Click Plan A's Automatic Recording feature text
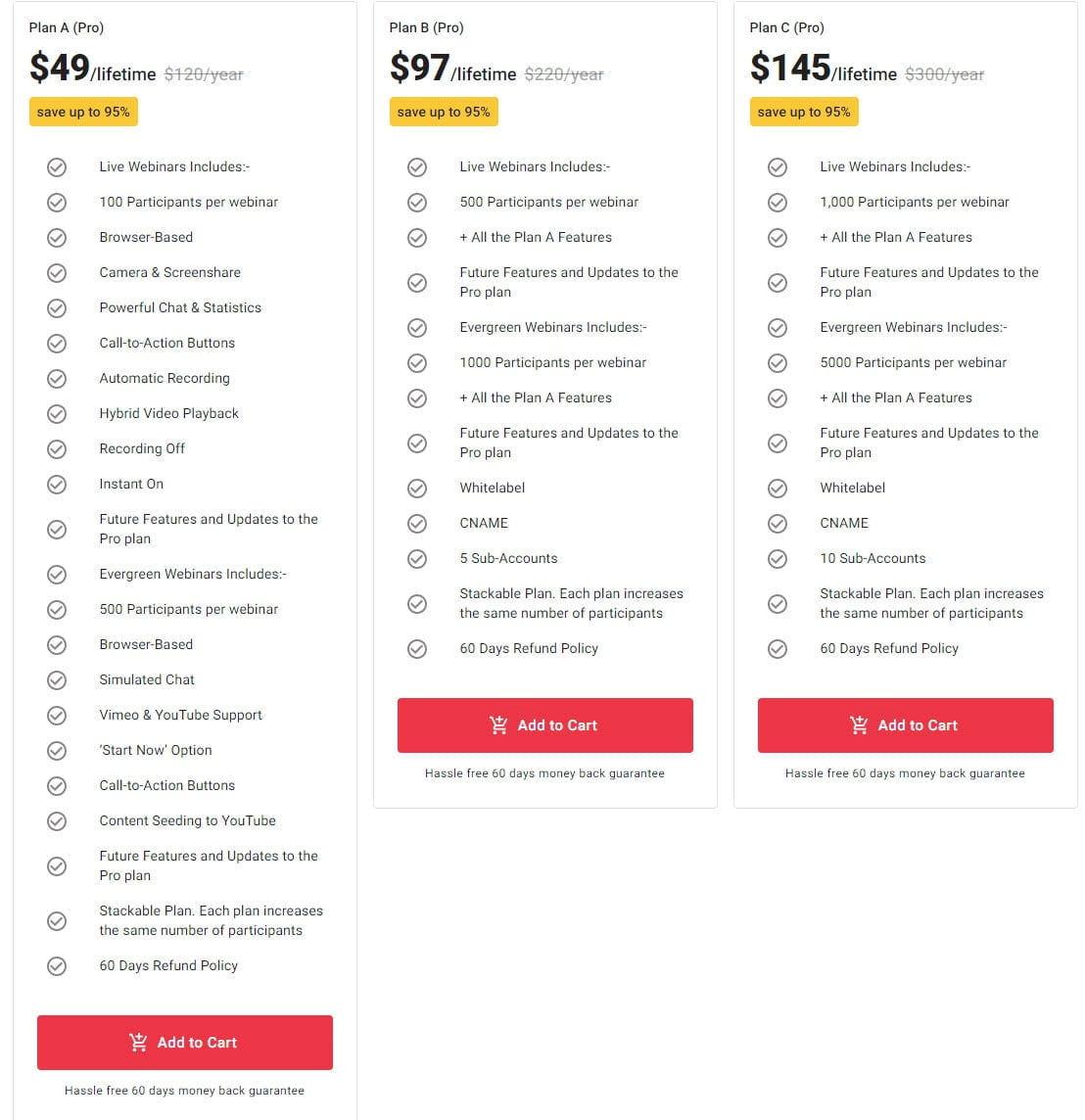Viewport: 1085px width, 1120px height. [165, 379]
